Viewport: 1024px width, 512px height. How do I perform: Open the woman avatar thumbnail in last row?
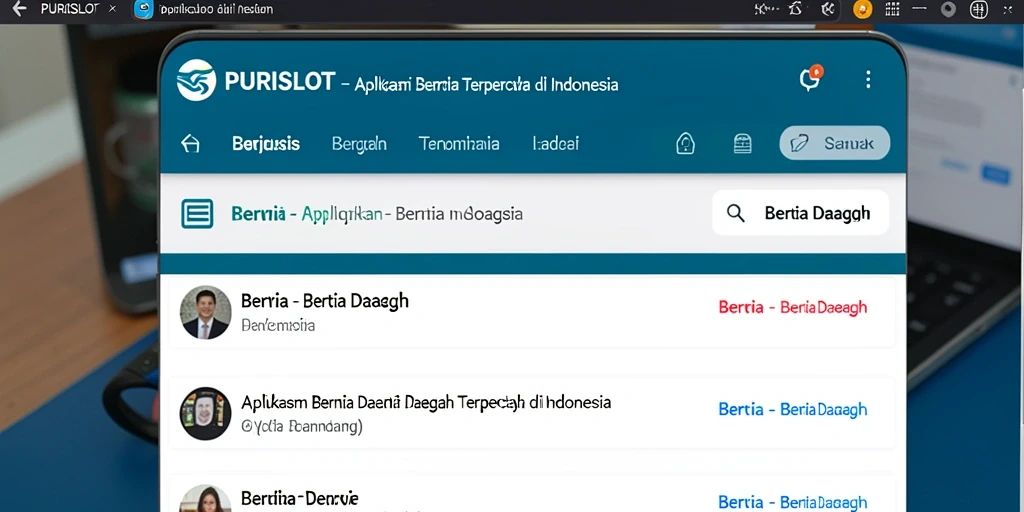(205, 499)
